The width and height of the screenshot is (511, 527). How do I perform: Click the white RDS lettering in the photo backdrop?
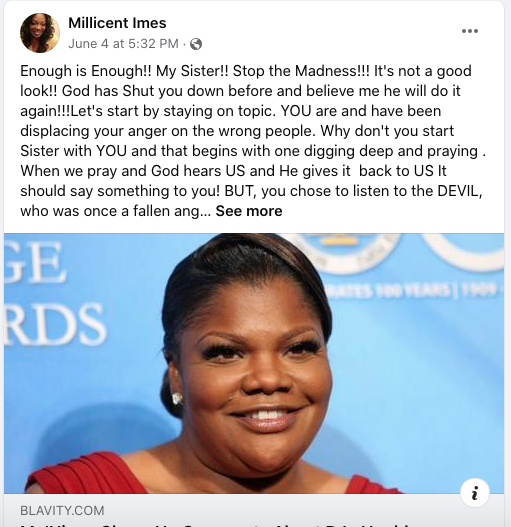[55, 324]
